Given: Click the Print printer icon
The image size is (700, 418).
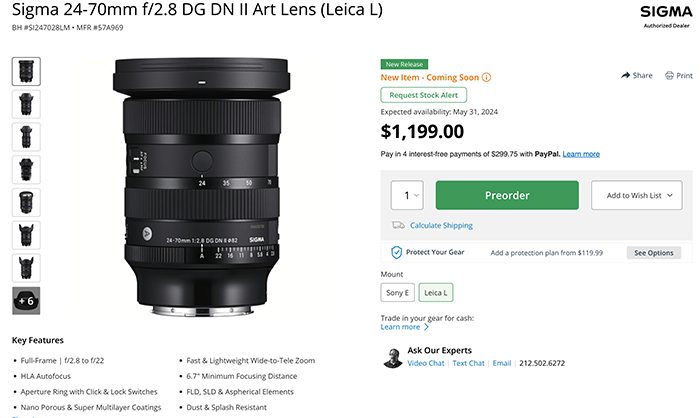Looking at the screenshot, I should (x=671, y=75).
